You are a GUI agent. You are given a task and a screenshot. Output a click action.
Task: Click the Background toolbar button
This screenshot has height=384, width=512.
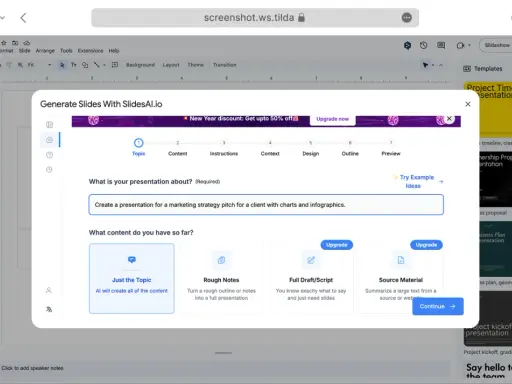point(140,65)
